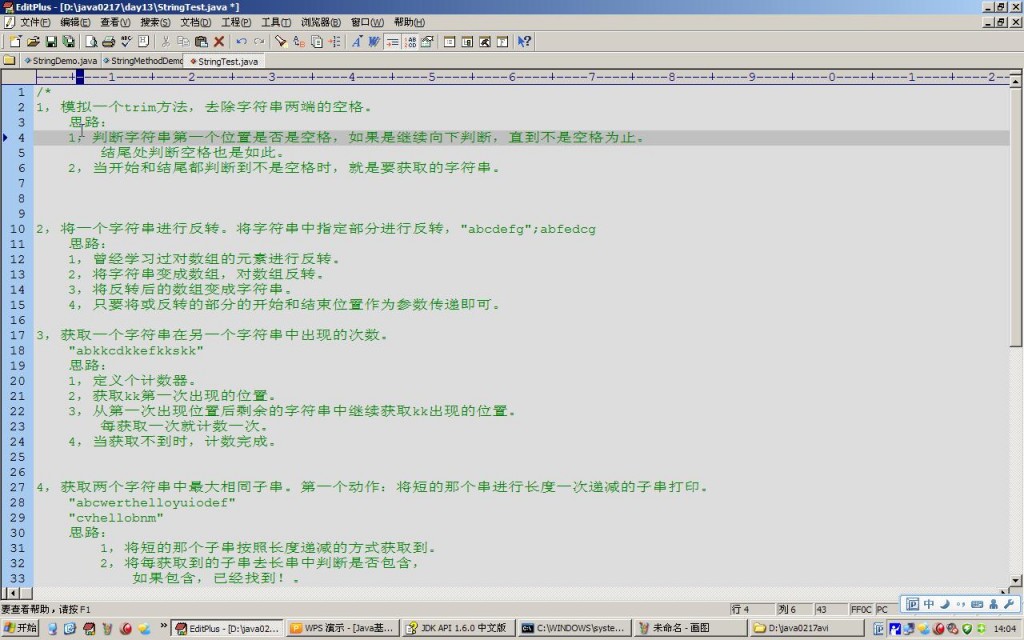The width and height of the screenshot is (1024, 640).
Task: Toggle the Auto Indent toolbar button
Action: [x=392, y=42]
